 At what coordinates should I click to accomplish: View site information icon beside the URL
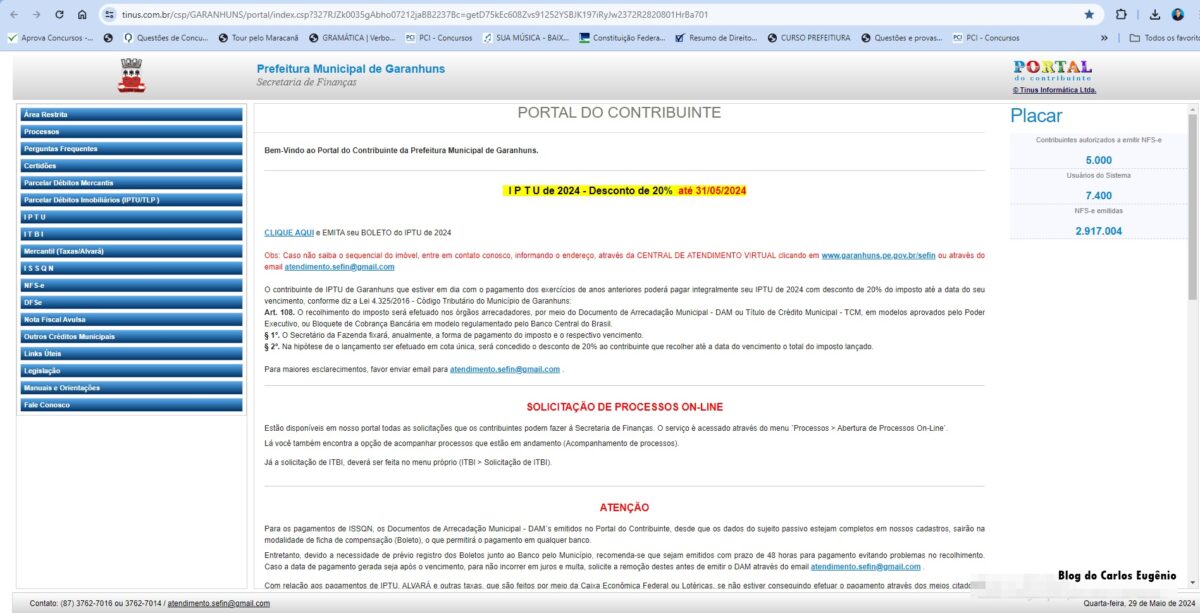click(111, 15)
